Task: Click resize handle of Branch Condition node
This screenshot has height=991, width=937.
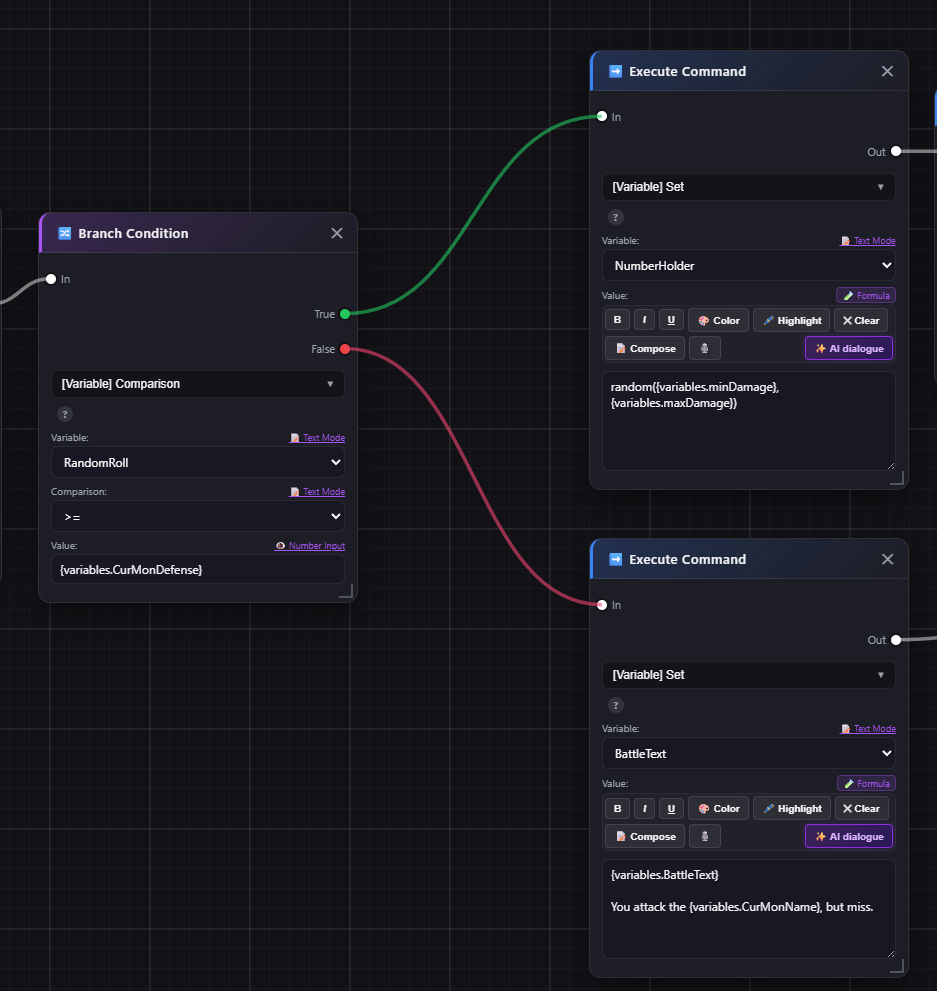Action: pos(346,592)
